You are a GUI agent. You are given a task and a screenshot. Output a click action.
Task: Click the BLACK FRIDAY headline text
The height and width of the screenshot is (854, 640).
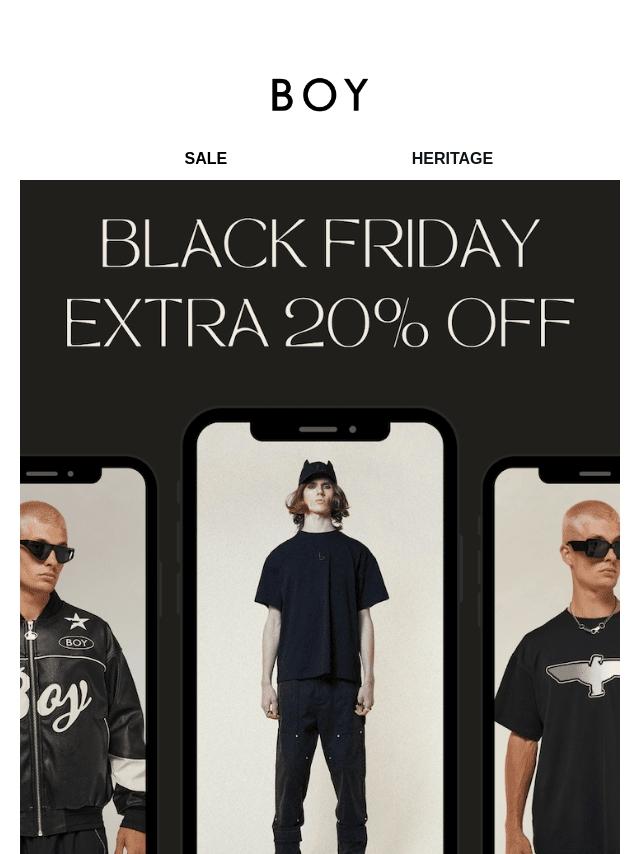click(x=320, y=243)
